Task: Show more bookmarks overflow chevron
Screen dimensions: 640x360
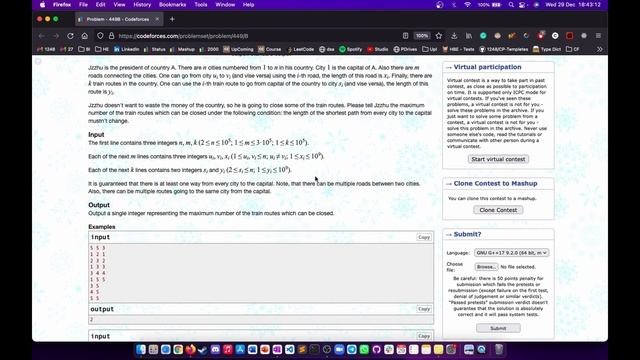Action: pyautogui.click(x=600, y=49)
